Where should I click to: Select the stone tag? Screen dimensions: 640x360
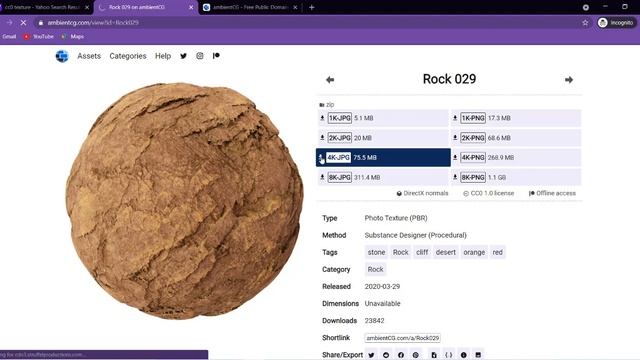point(376,252)
